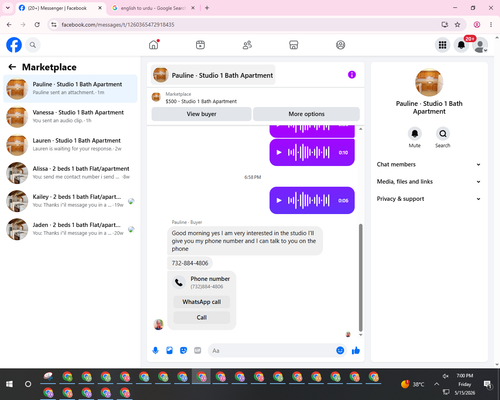Open the Marketplace storefront icon

click(294, 45)
